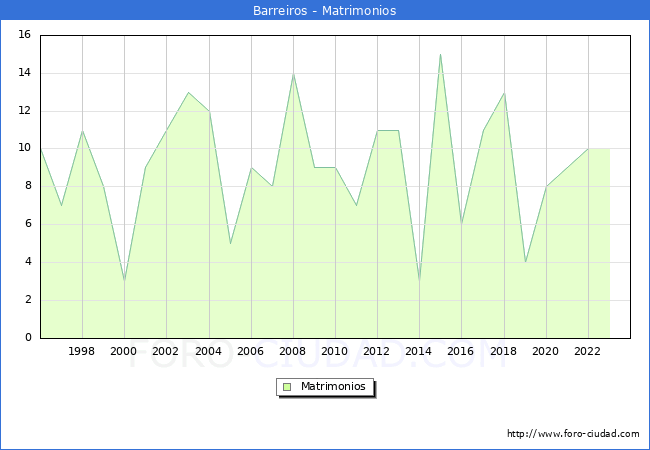Click the chart title Barreiros - Matrimonios
The height and width of the screenshot is (450, 650).
[x=325, y=11]
